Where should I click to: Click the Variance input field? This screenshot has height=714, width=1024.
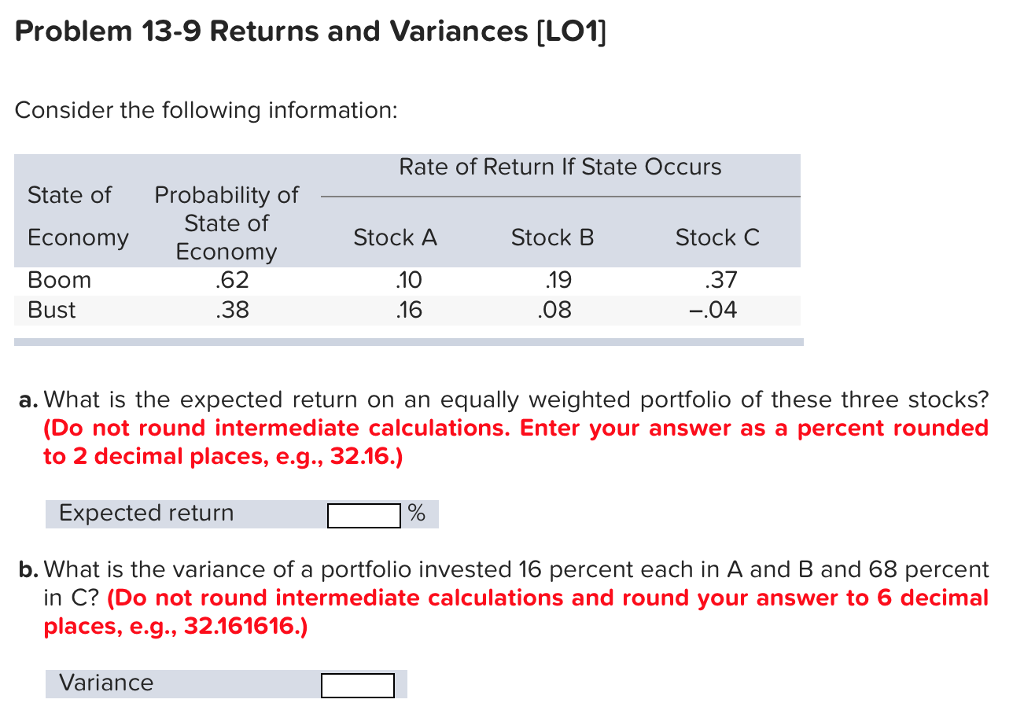click(356, 684)
